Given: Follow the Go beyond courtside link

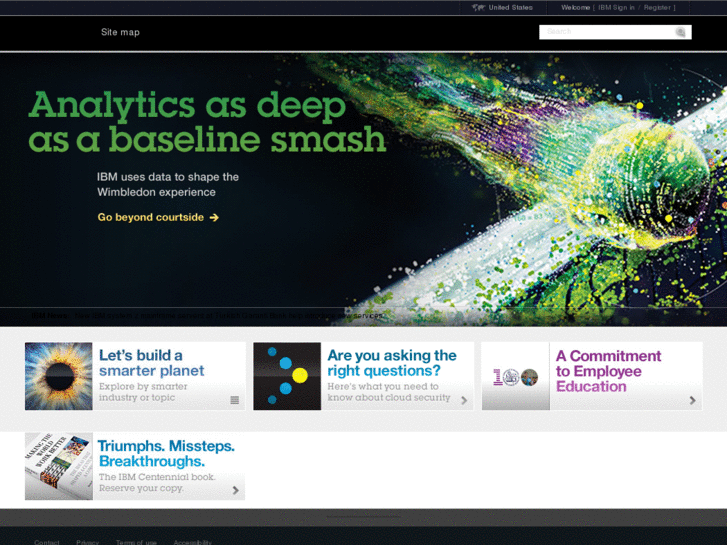Looking at the screenshot, I should pyautogui.click(x=151, y=218).
